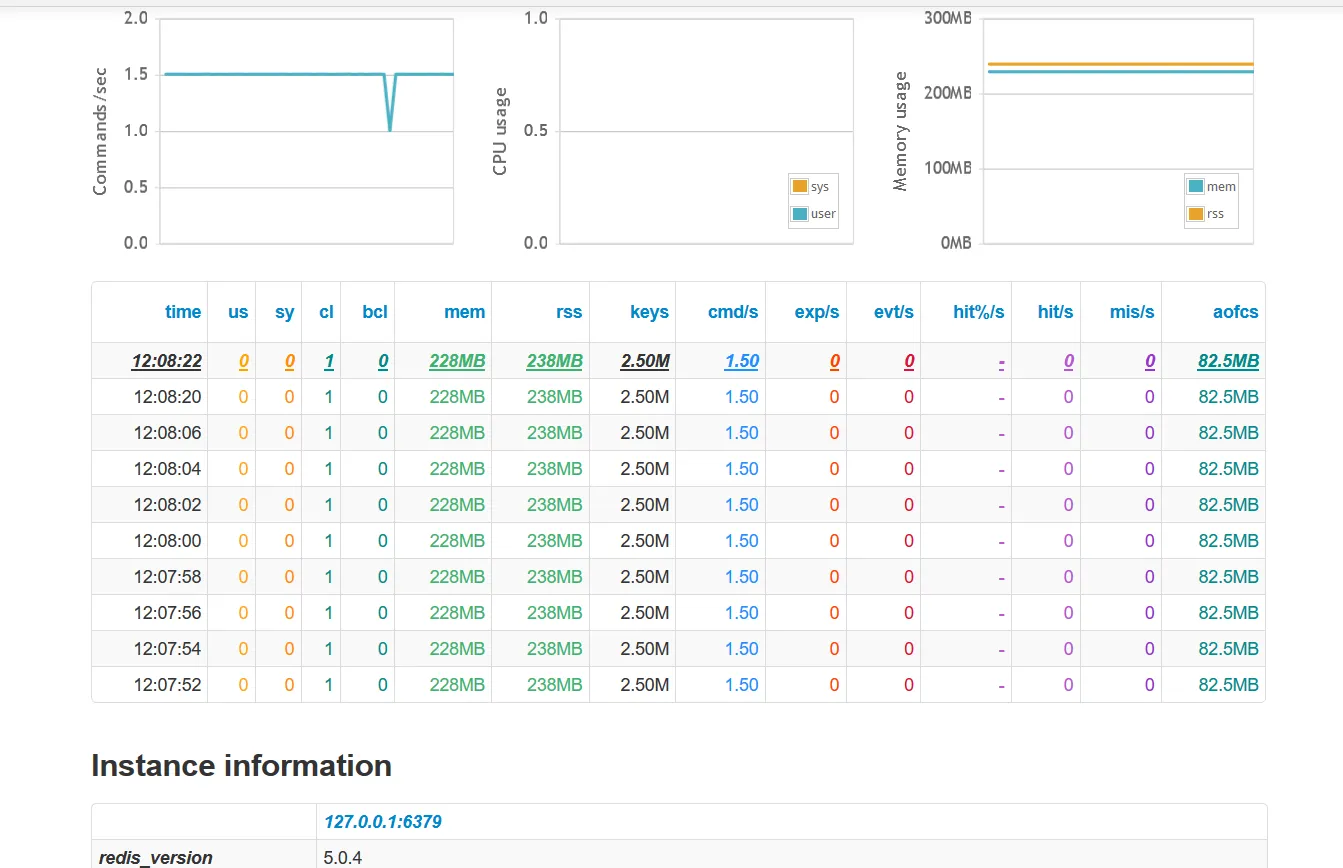Viewport: 1343px width, 868px height.
Task: Click the sys legend orange swatch
Action: click(799, 186)
